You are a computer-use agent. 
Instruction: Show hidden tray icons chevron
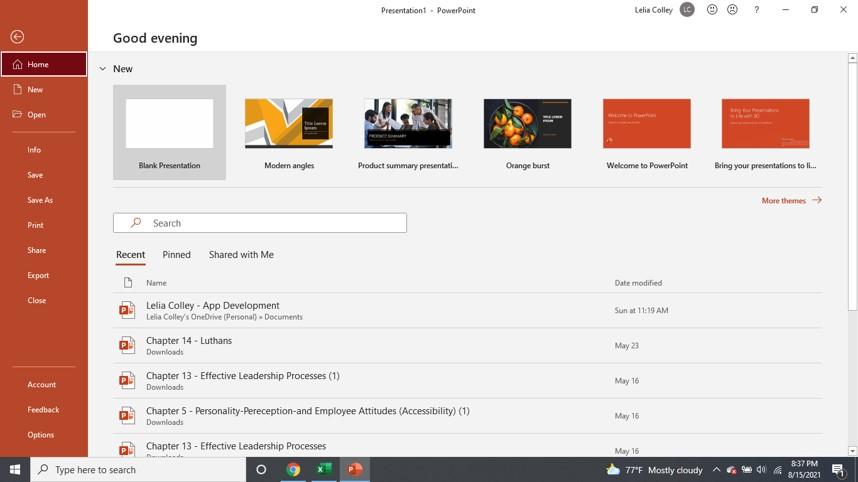(x=716, y=470)
